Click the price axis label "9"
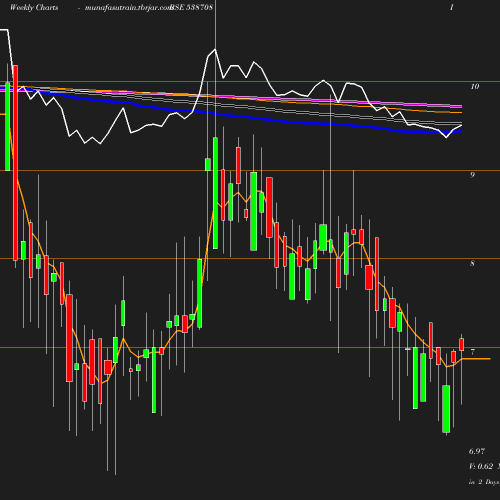 472,175
